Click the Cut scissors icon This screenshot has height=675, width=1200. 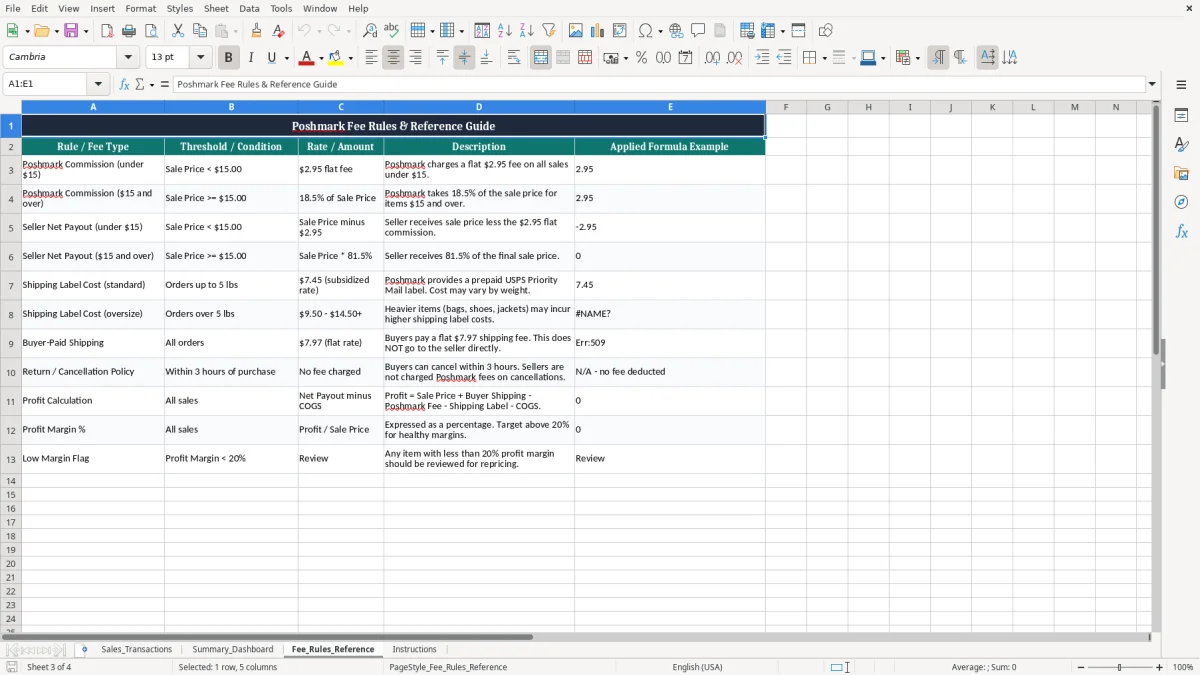pyautogui.click(x=178, y=31)
